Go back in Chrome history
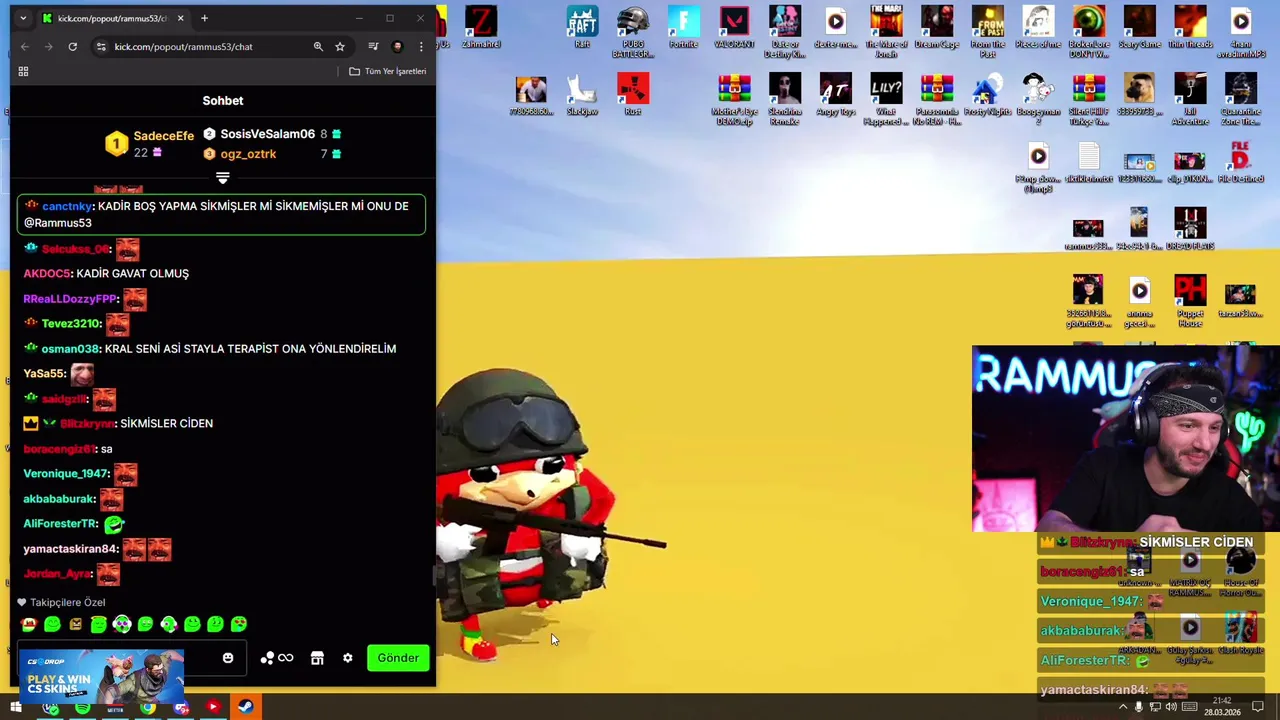 (x=25, y=46)
